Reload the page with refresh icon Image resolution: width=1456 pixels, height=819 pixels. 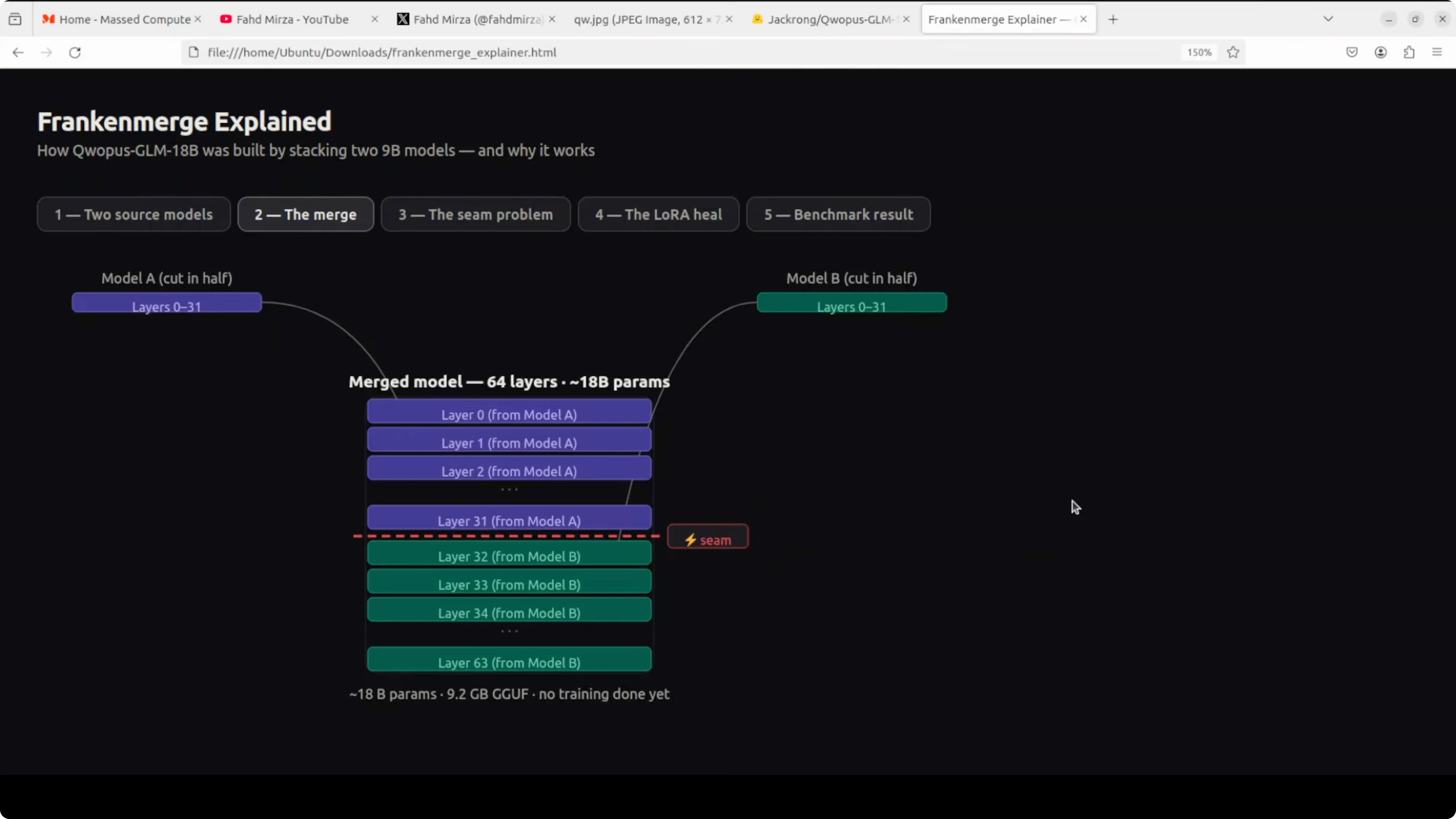tap(75, 53)
